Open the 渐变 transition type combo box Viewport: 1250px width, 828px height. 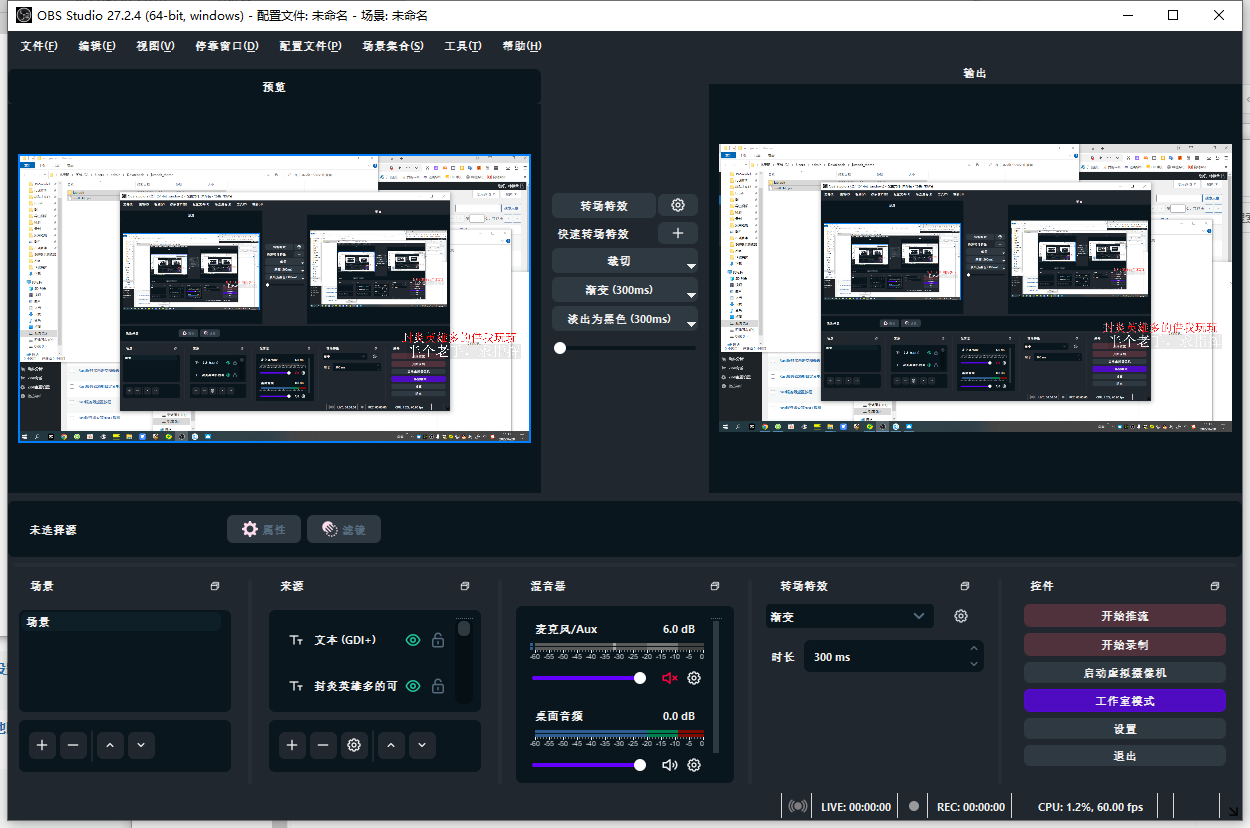tap(850, 616)
